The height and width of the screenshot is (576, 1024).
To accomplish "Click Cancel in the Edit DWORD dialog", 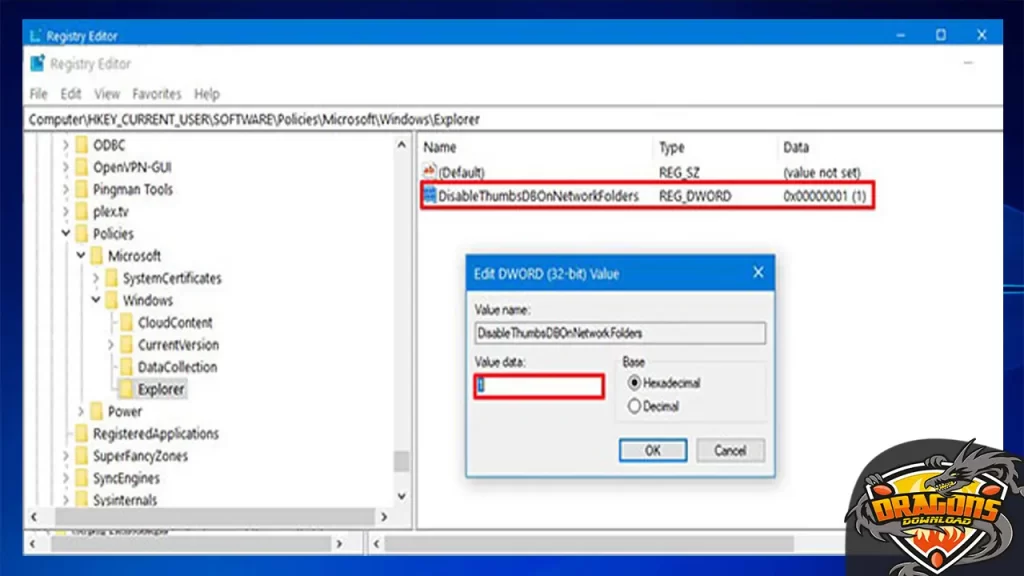I will coord(730,450).
